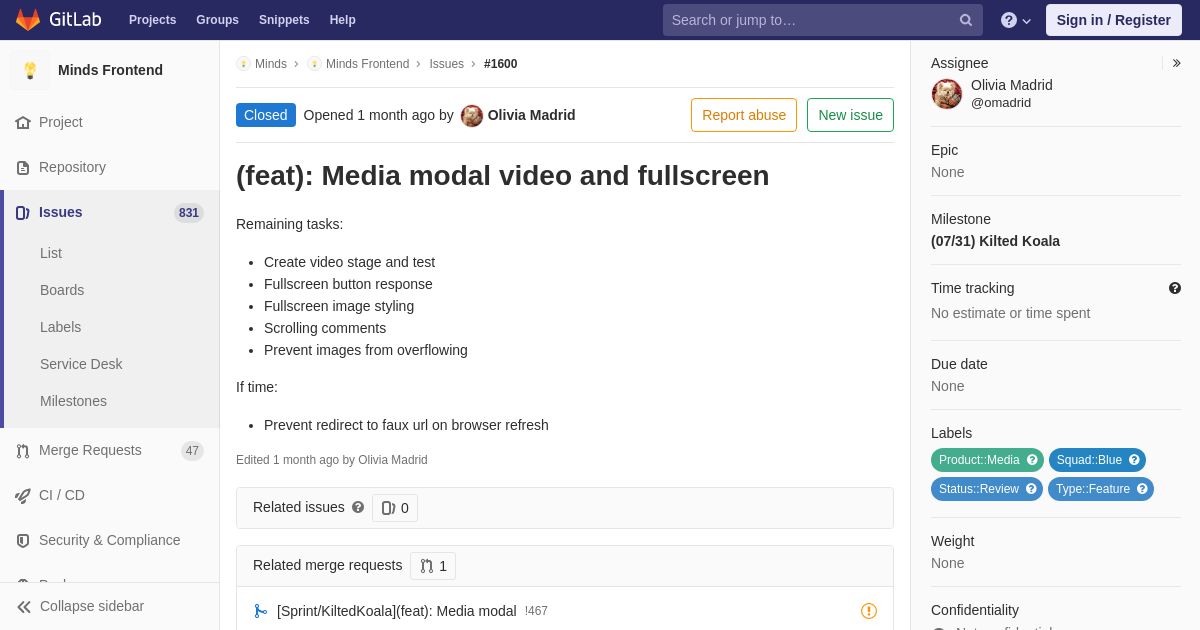Collapse the right sidebar with chevron icon
This screenshot has height=630, width=1200.
[1176, 63]
